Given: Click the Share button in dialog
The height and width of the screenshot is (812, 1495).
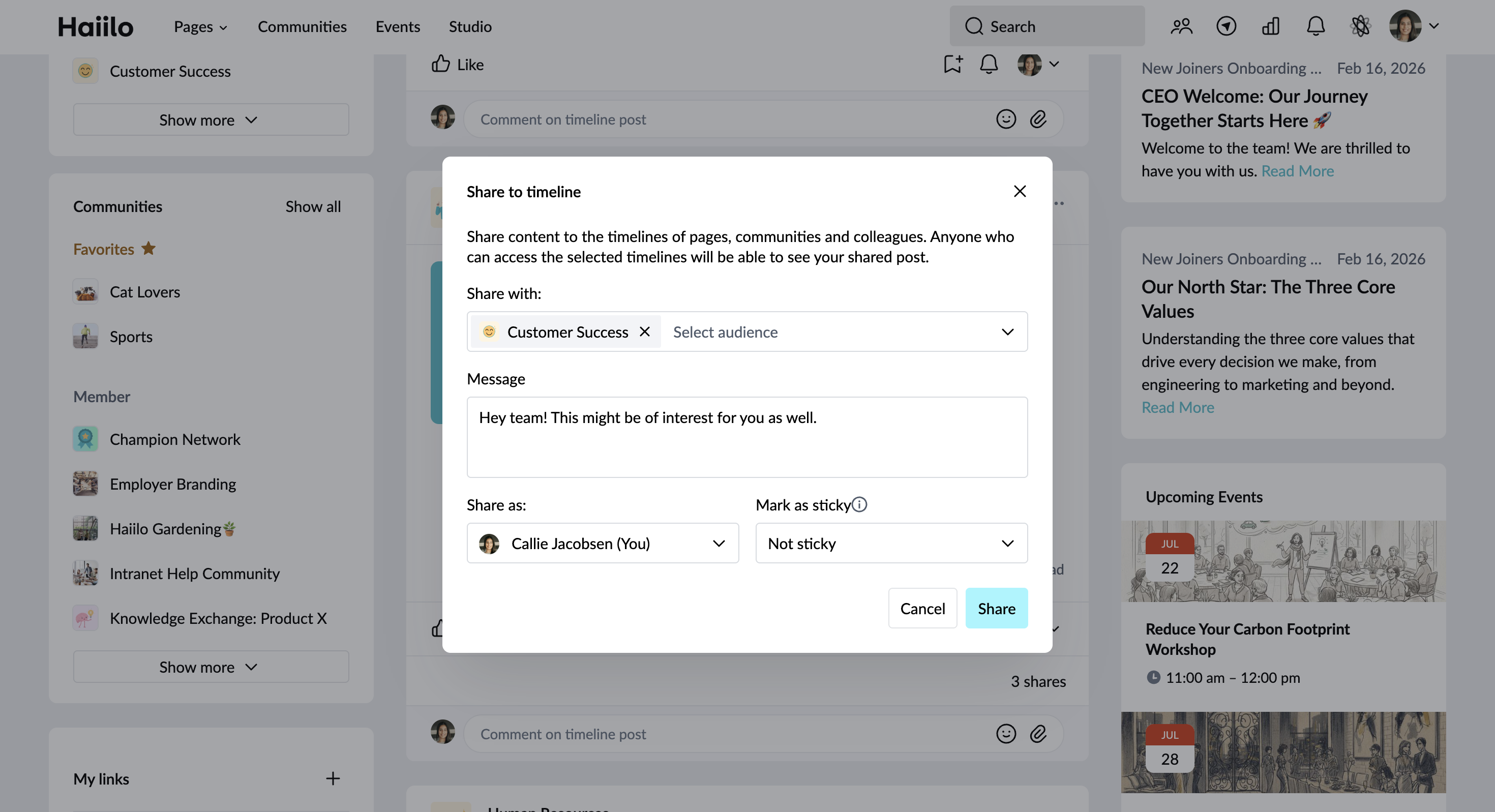Looking at the screenshot, I should pyautogui.click(x=997, y=608).
